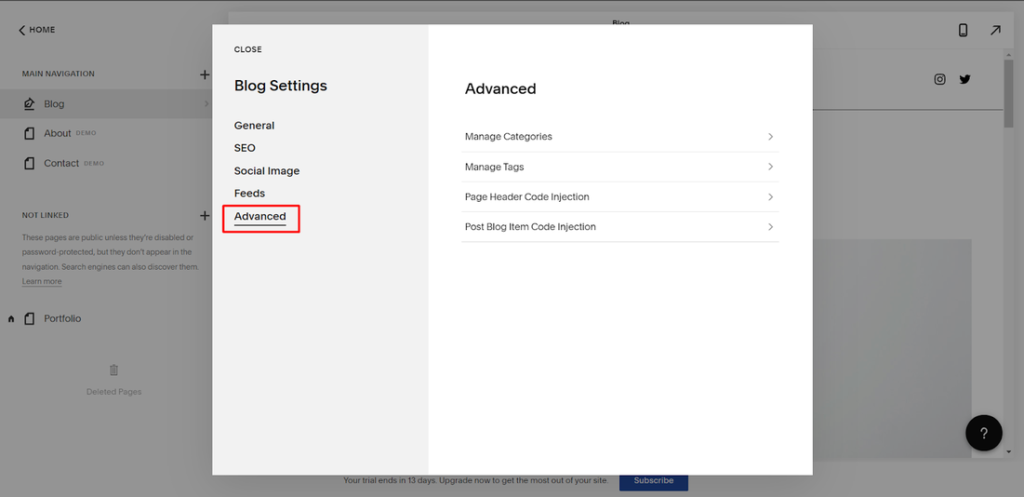This screenshot has height=497, width=1024.
Task: Open Page Header Code Injection chevron
Action: 770,197
